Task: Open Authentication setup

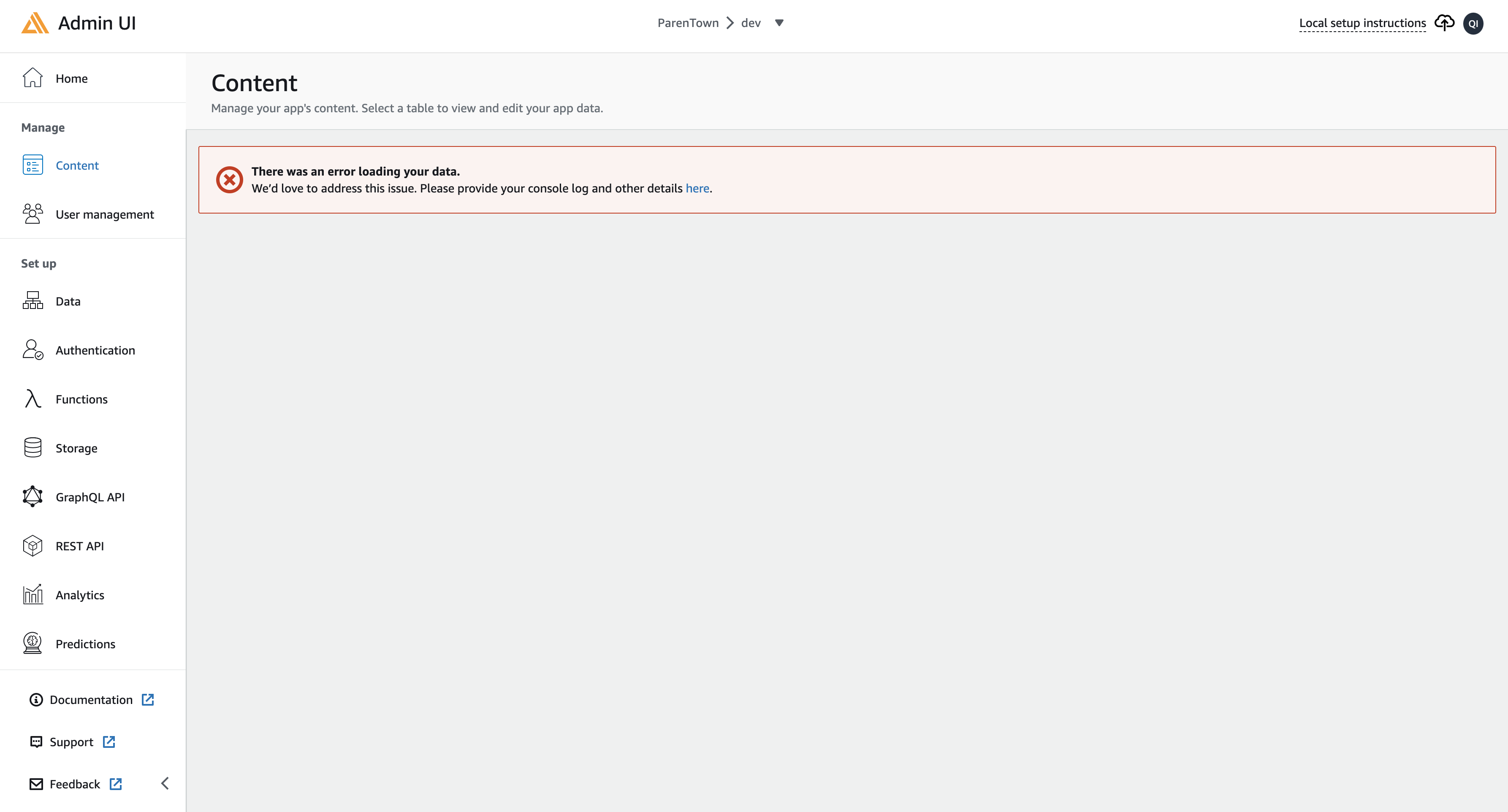Action: point(95,350)
